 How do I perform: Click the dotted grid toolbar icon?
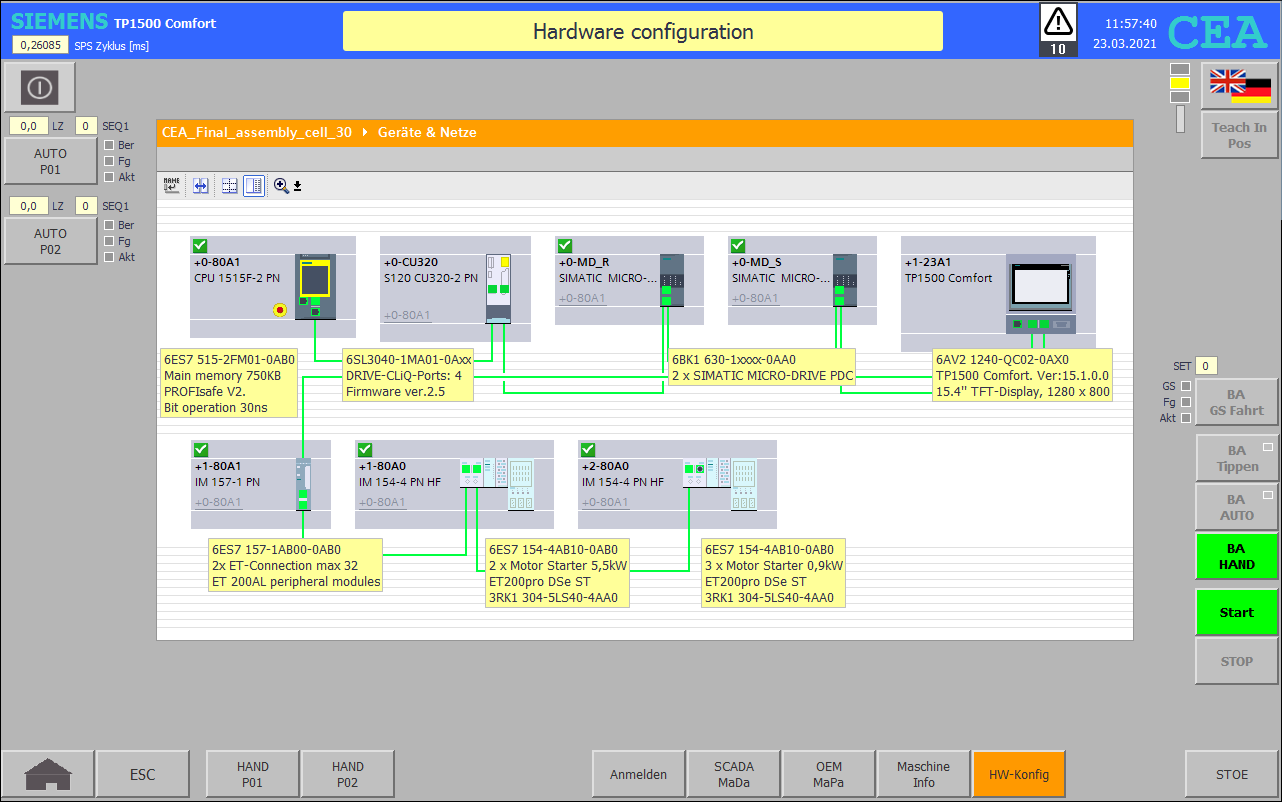(x=228, y=186)
